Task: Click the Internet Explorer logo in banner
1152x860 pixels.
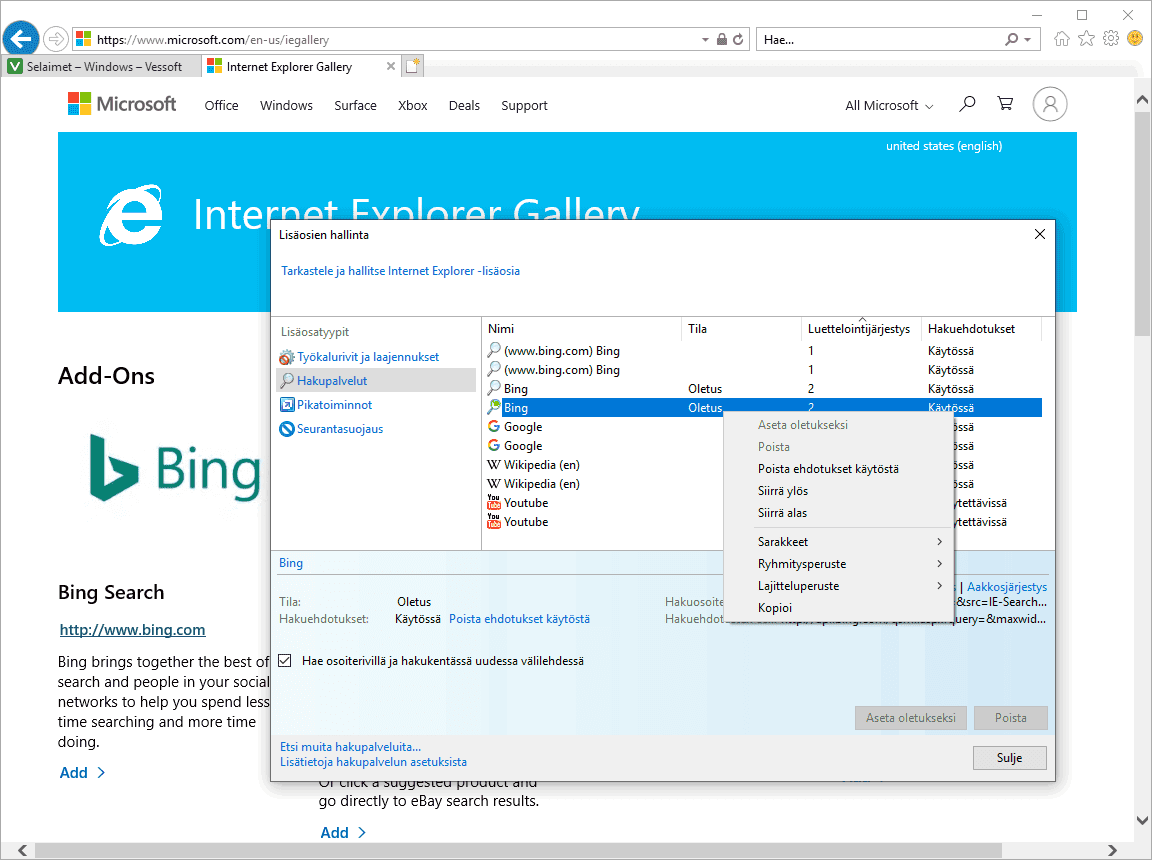Action: [132, 214]
